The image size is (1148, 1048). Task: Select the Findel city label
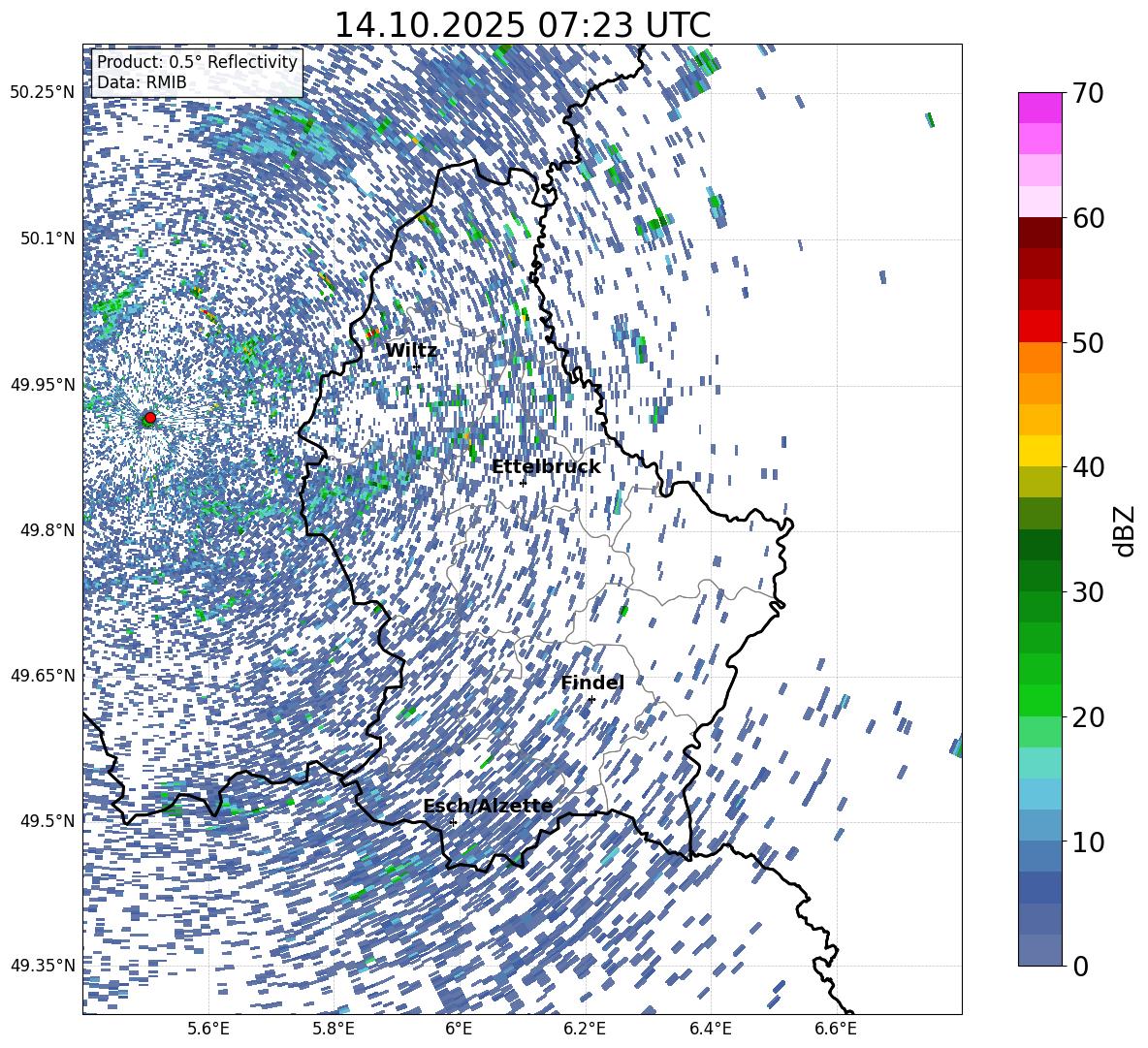591,683
